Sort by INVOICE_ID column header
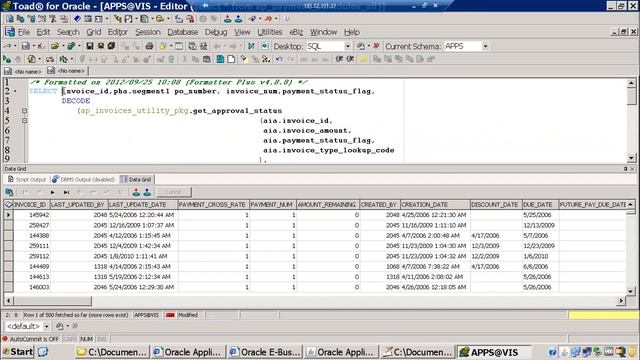 [31, 204]
